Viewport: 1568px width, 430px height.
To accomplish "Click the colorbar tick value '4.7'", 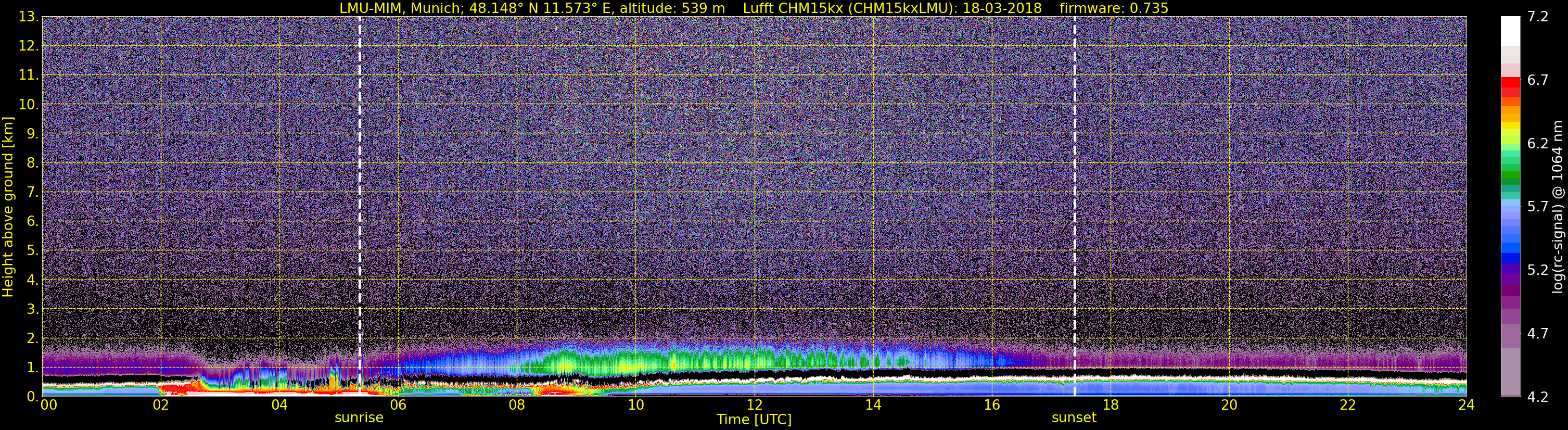I will [x=1538, y=334].
